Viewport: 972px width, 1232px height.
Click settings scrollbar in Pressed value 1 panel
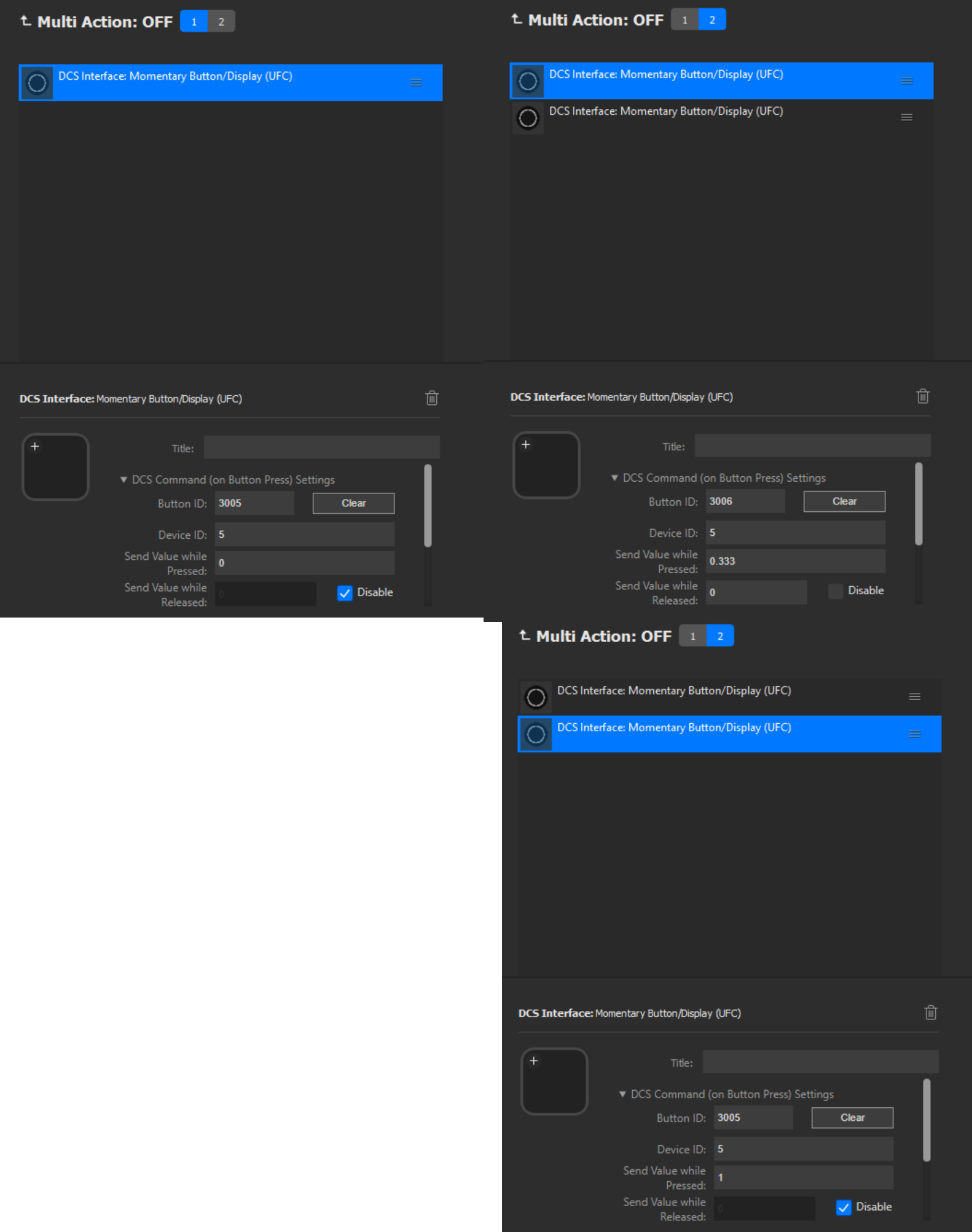(927, 1120)
